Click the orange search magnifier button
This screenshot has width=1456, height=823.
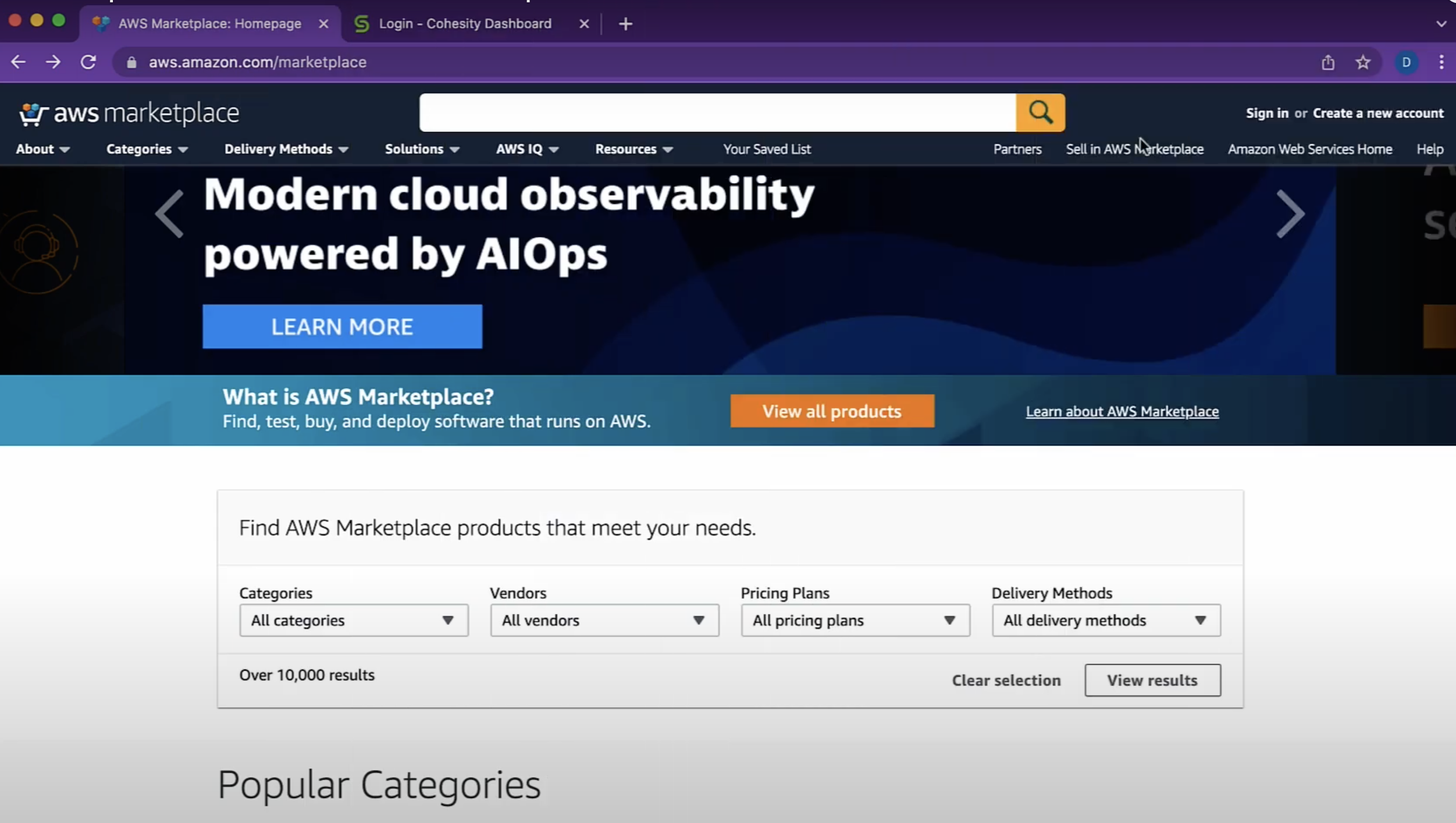click(x=1040, y=112)
